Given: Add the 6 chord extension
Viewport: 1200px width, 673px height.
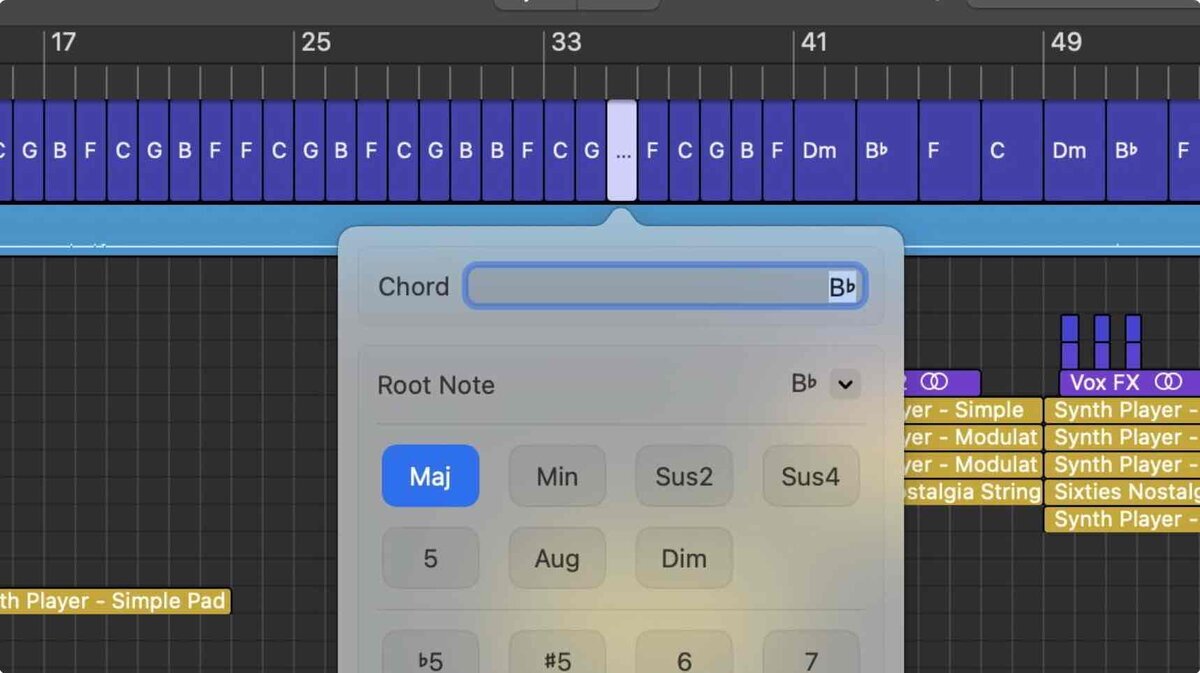Looking at the screenshot, I should [684, 654].
